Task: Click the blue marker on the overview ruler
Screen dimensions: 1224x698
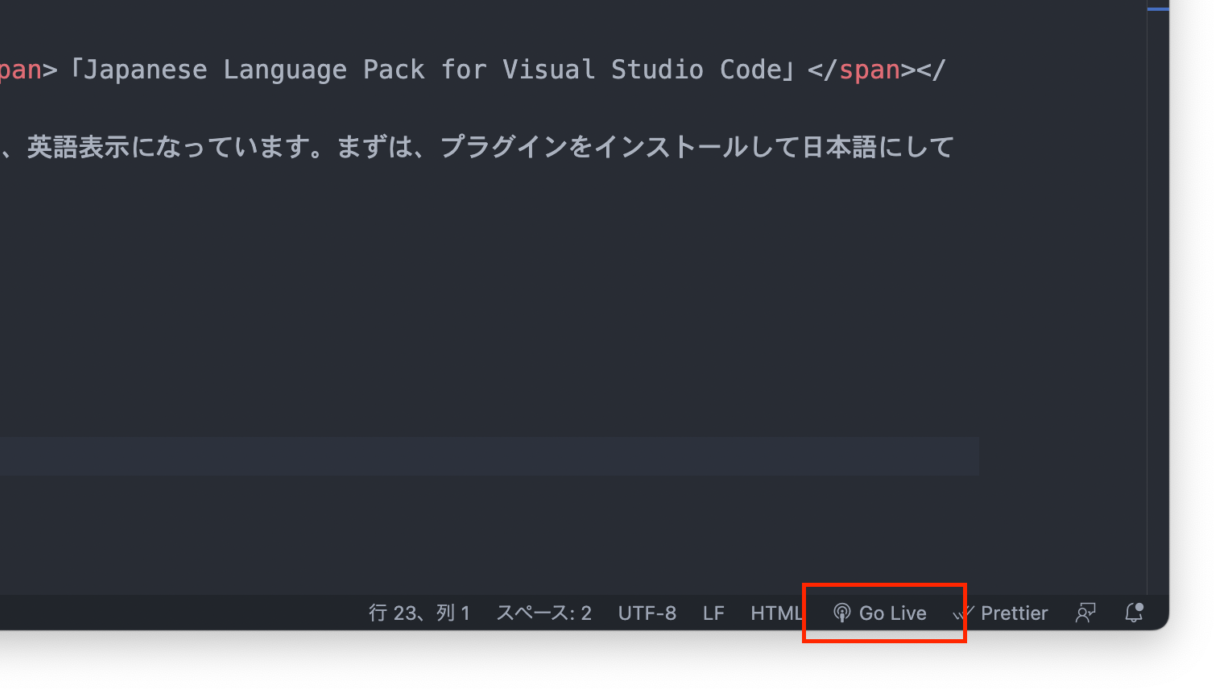Action: point(1157,8)
